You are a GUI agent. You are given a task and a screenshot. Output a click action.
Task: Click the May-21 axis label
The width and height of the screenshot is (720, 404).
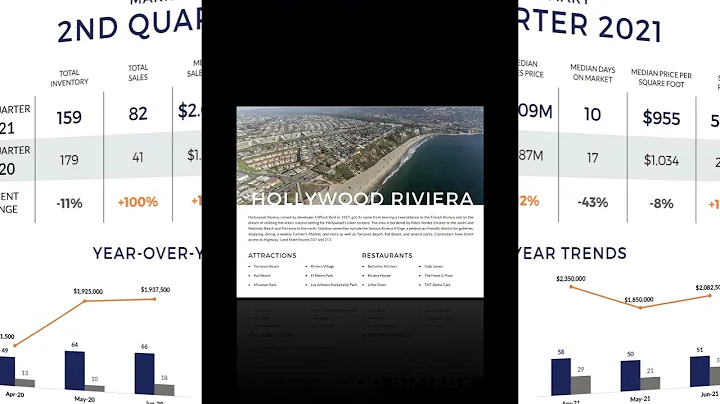pos(640,399)
